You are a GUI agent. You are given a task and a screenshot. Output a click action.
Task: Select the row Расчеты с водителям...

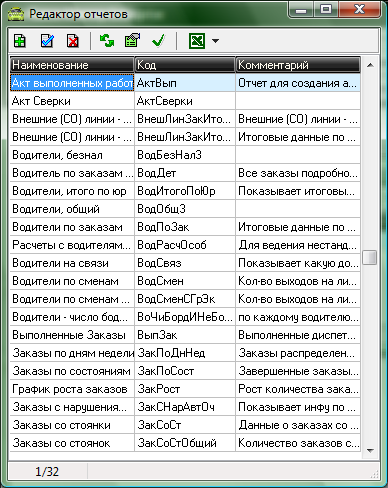[x=185, y=245]
